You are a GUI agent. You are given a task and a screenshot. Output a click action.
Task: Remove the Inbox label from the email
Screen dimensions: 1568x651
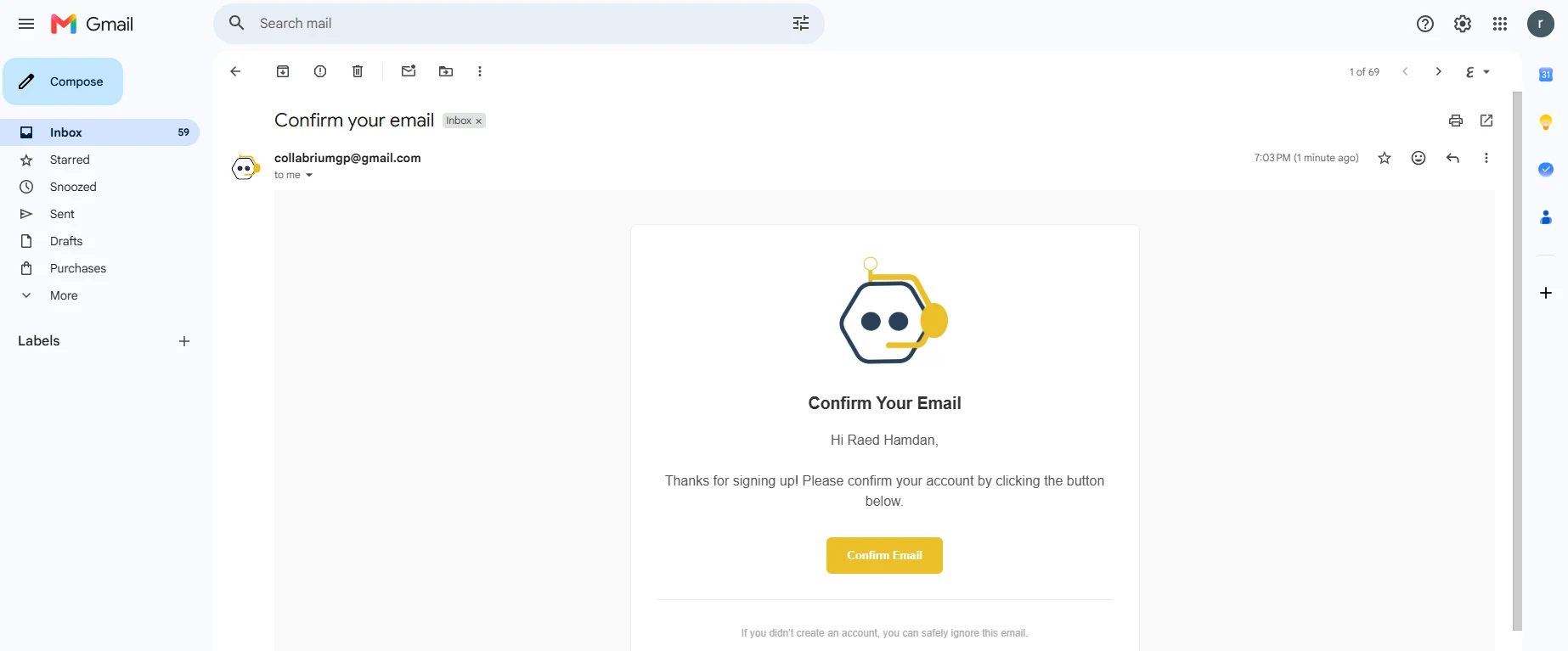point(478,121)
